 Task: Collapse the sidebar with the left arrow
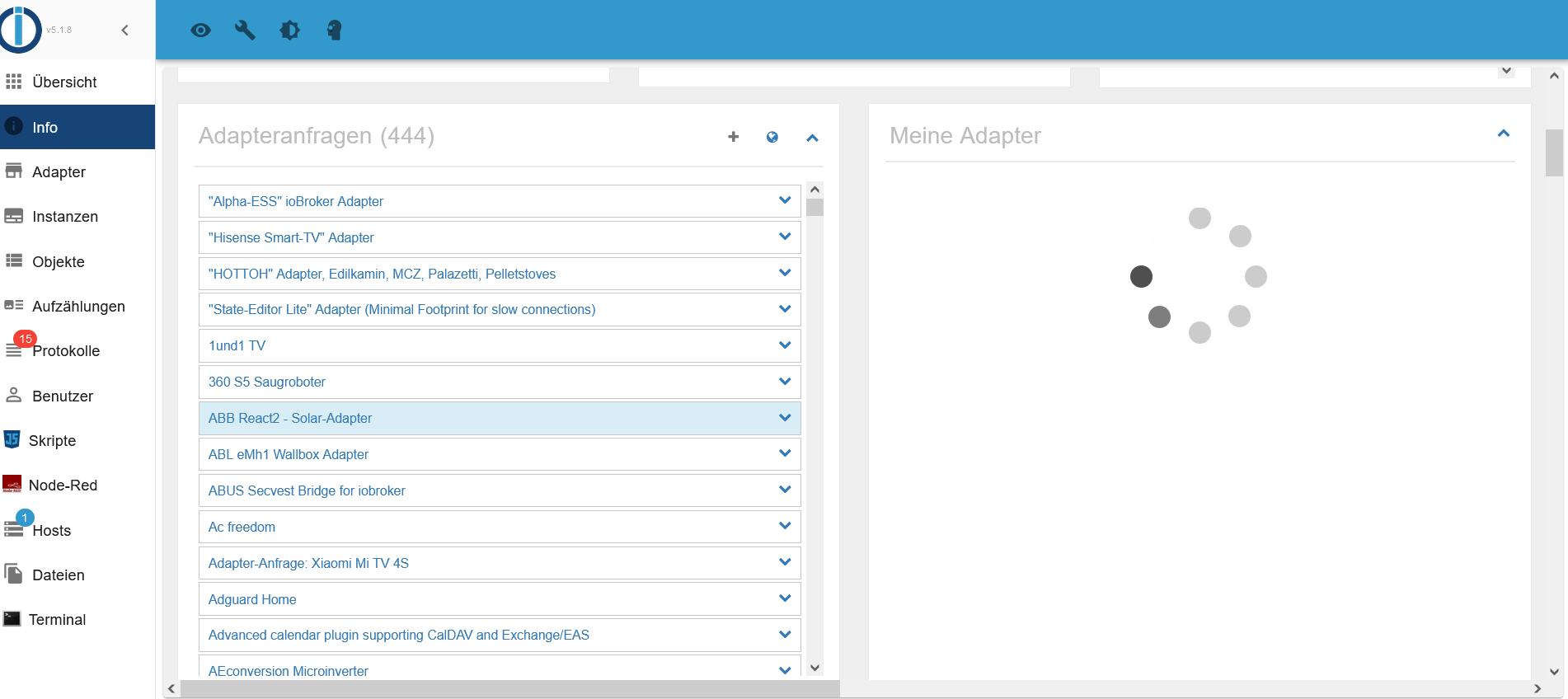click(x=125, y=30)
